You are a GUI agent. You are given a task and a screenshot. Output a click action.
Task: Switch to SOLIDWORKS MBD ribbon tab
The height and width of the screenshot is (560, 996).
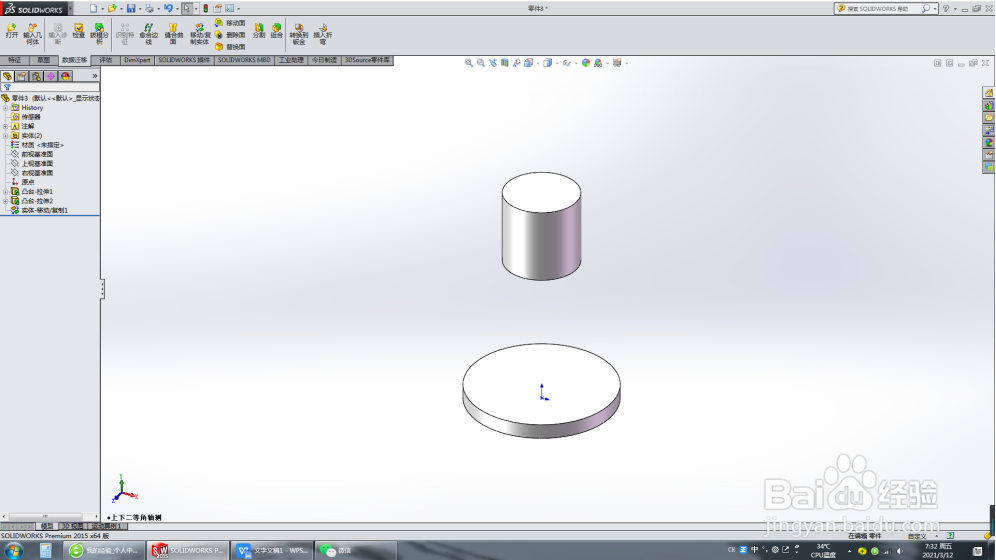[244, 60]
